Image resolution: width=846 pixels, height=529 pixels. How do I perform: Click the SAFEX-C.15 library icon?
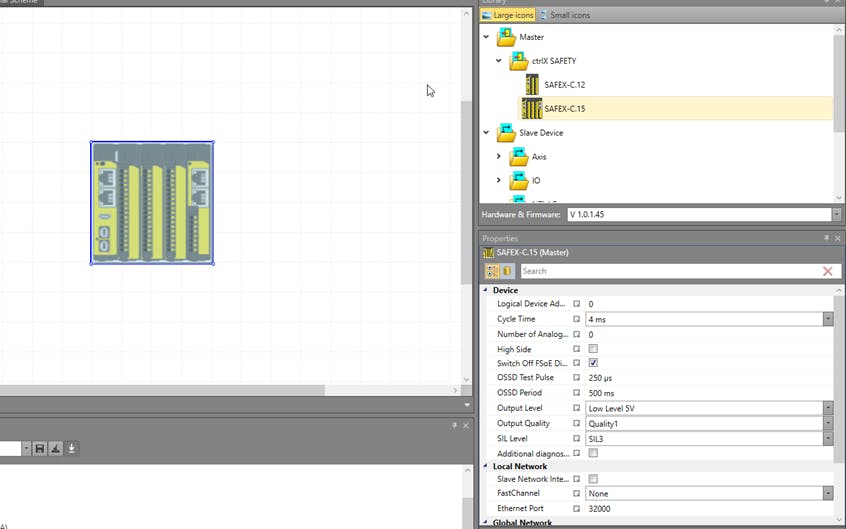530,108
